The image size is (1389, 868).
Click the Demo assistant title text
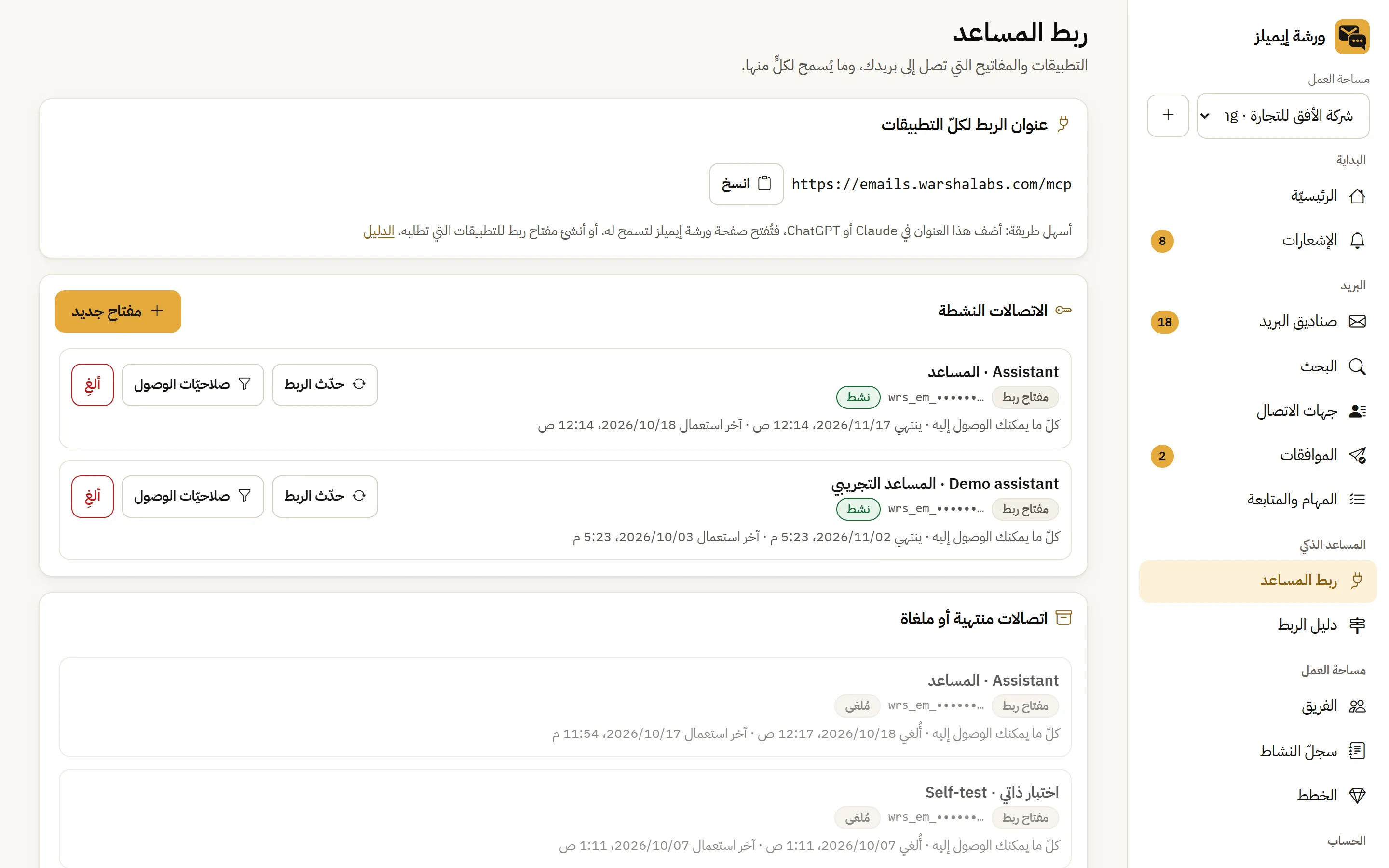pos(945,484)
